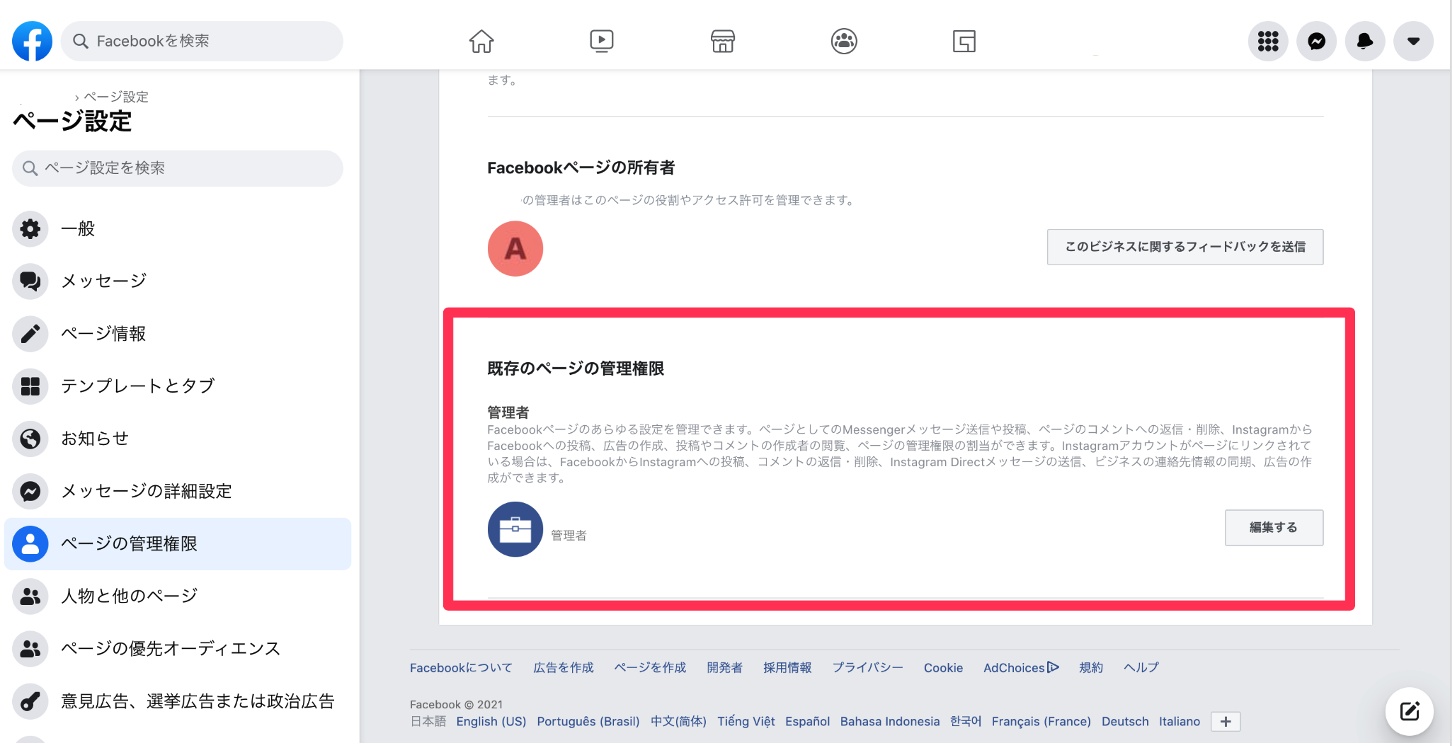The image size is (1452, 746).
Task: Open the プライバシー footer link
Action: tap(866, 667)
